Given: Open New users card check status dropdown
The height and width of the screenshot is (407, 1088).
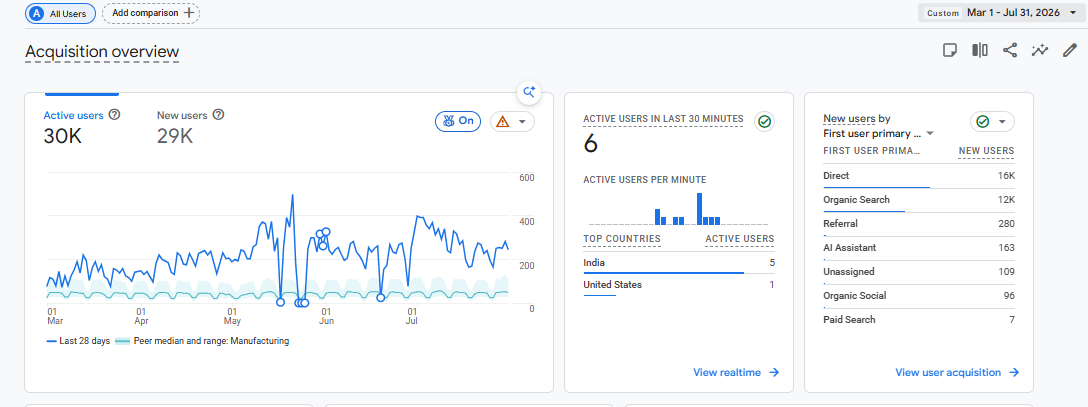Looking at the screenshot, I should point(992,121).
